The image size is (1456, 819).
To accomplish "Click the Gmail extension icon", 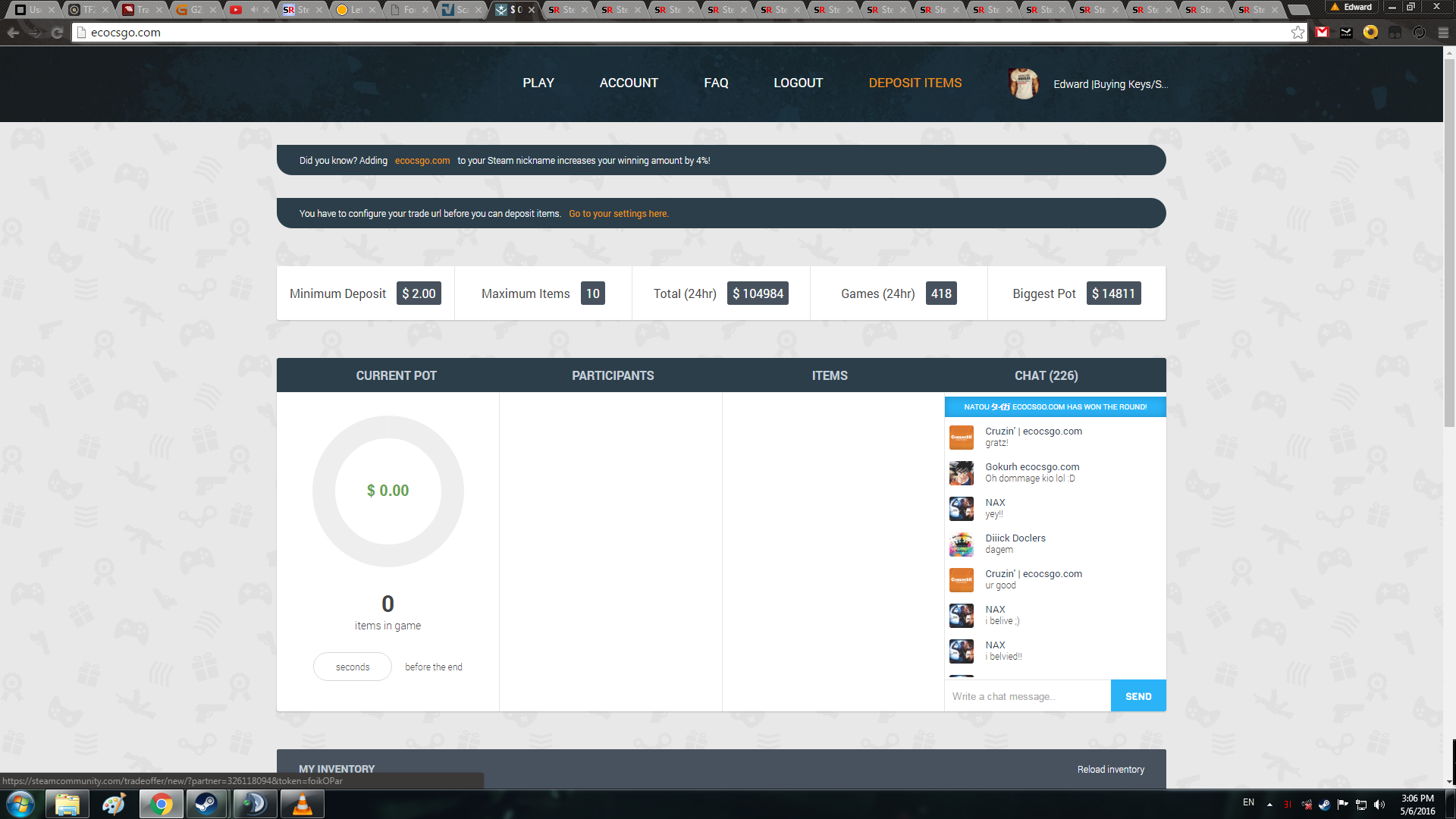I will (1323, 33).
